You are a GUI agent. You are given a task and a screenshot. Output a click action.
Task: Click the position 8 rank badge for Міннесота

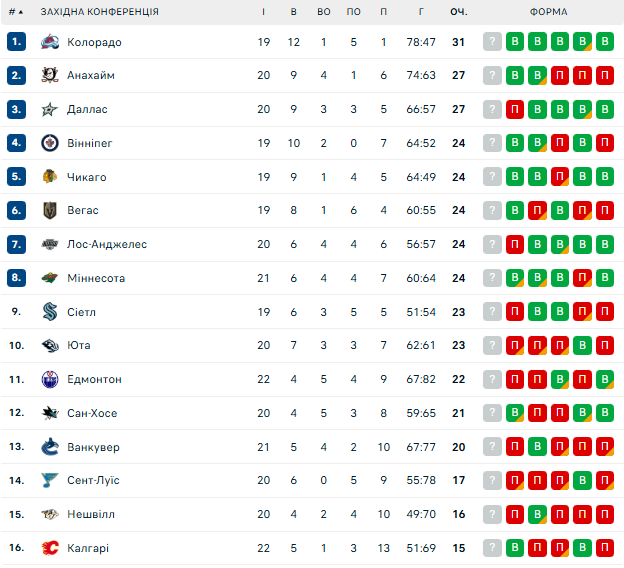pos(16,278)
